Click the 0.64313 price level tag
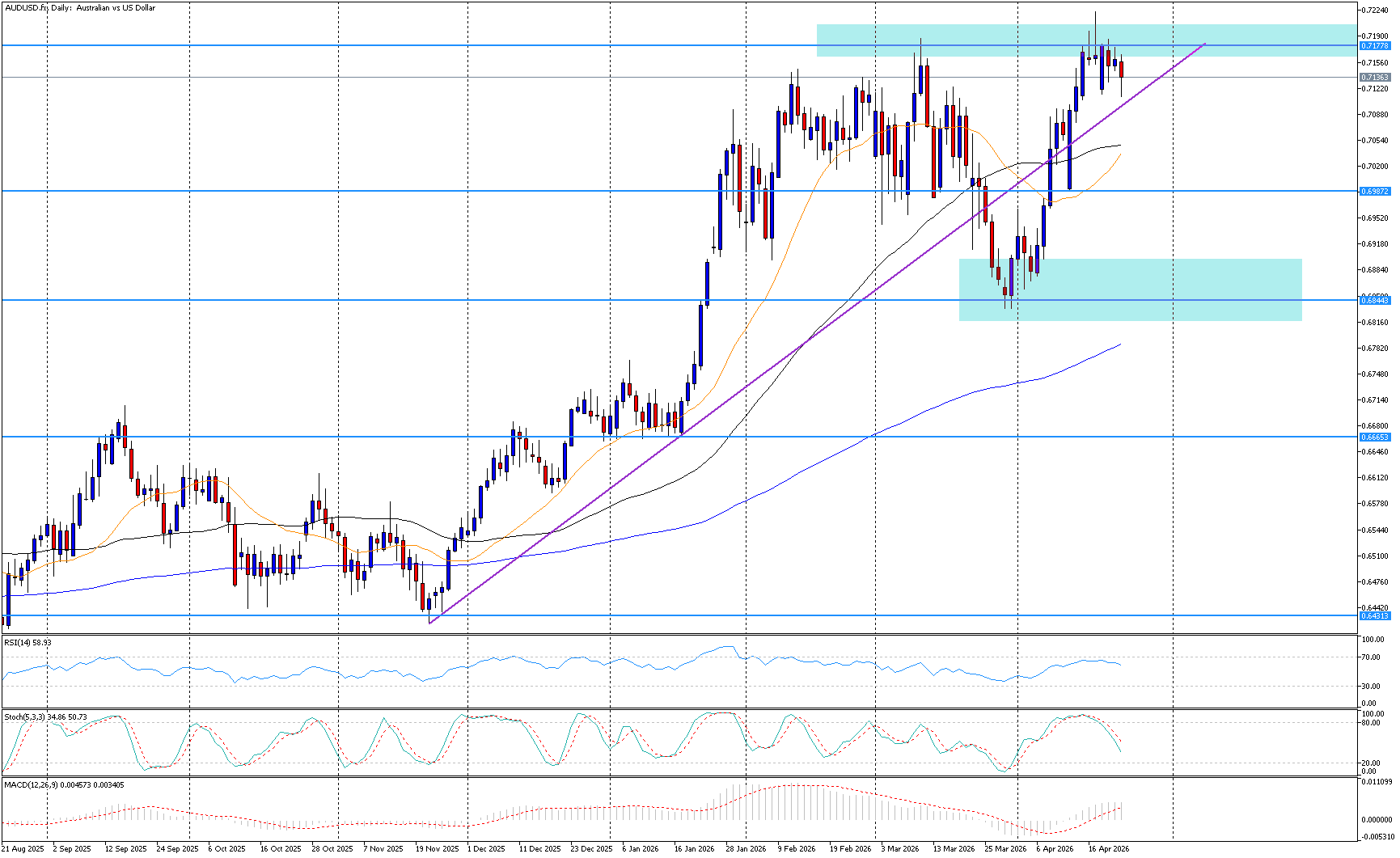The height and width of the screenshot is (858, 1400). [x=1374, y=615]
